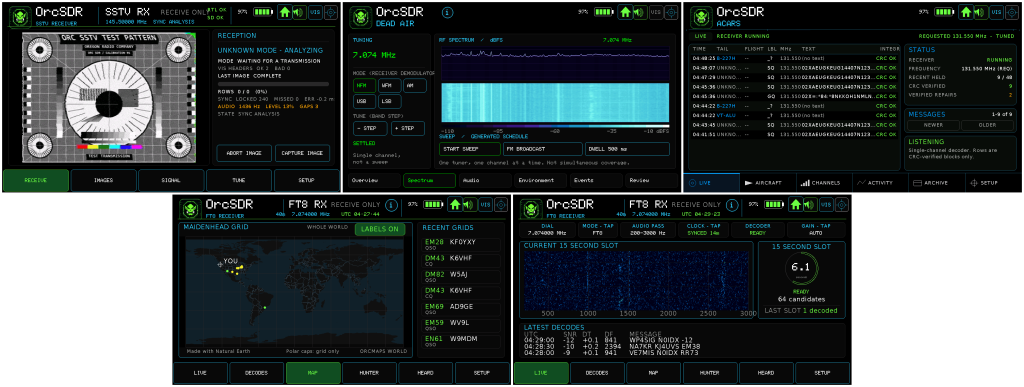Click minus STEP tune button
Viewport: 1024px width, 387px height.
click(x=370, y=129)
